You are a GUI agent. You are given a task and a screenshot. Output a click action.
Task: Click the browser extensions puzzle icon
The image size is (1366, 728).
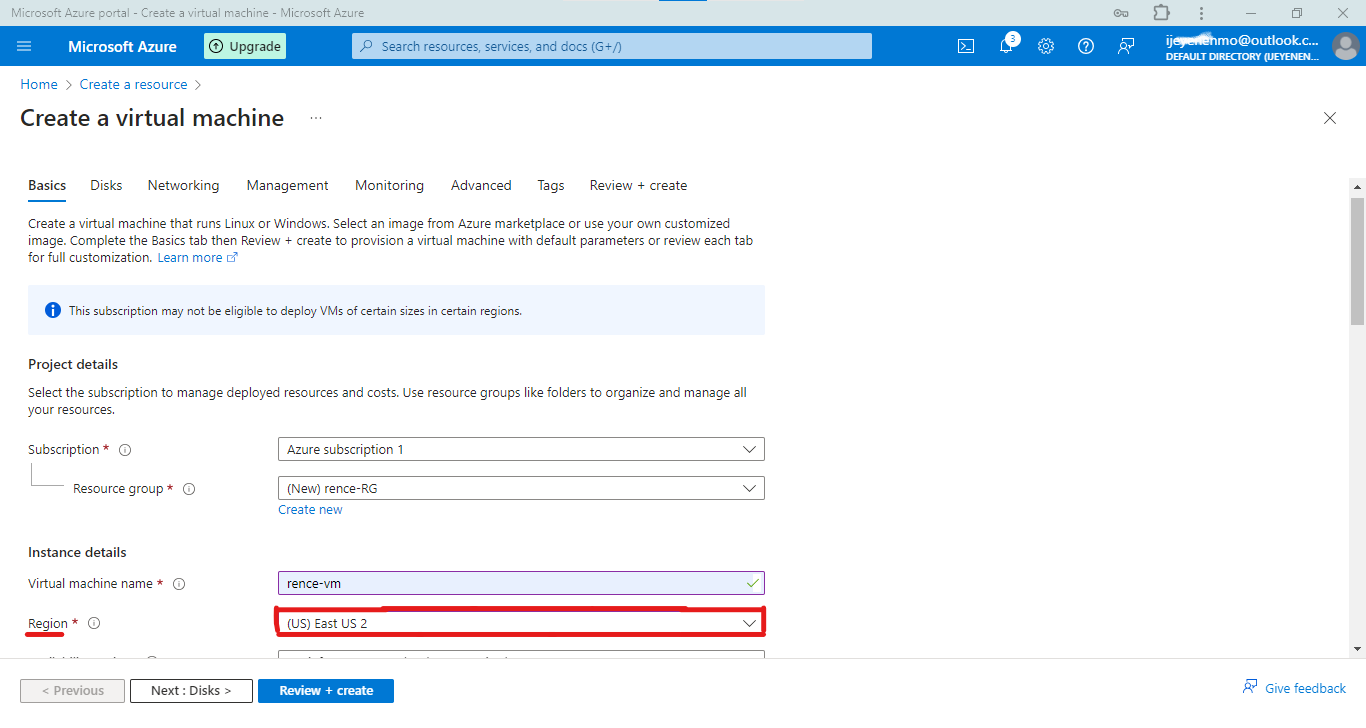click(1161, 13)
